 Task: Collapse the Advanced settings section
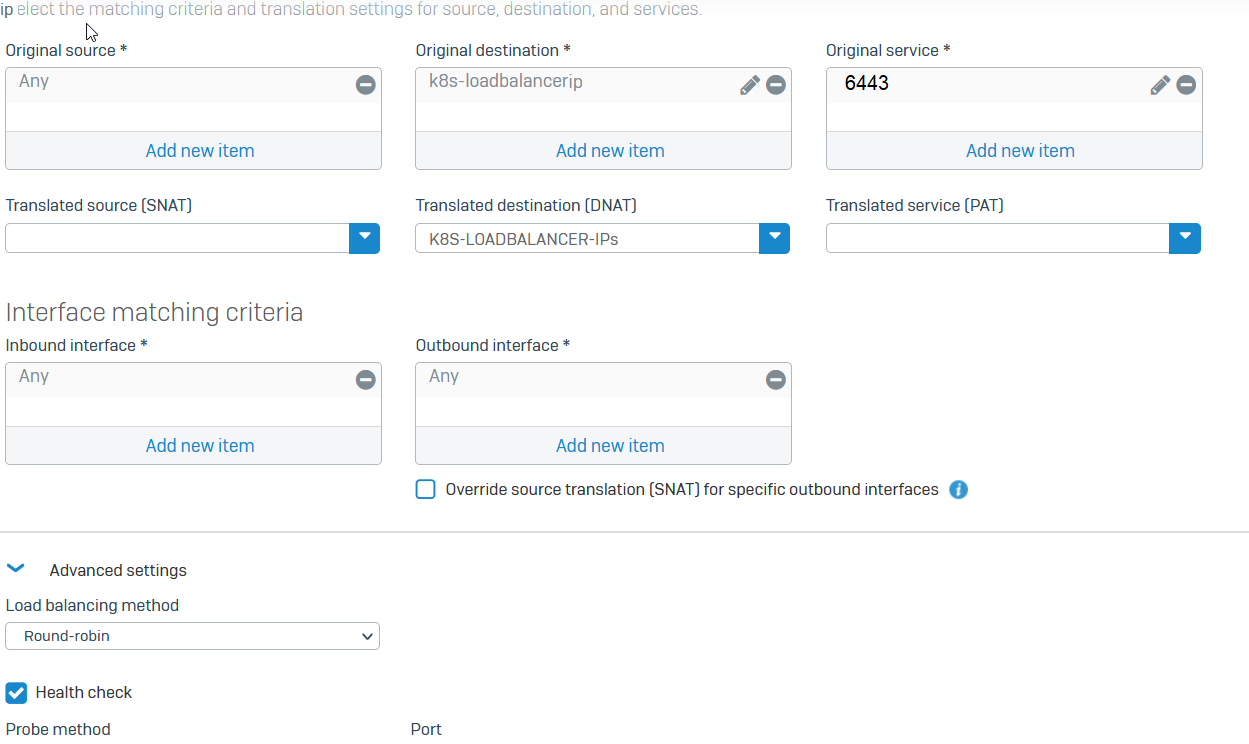16,569
